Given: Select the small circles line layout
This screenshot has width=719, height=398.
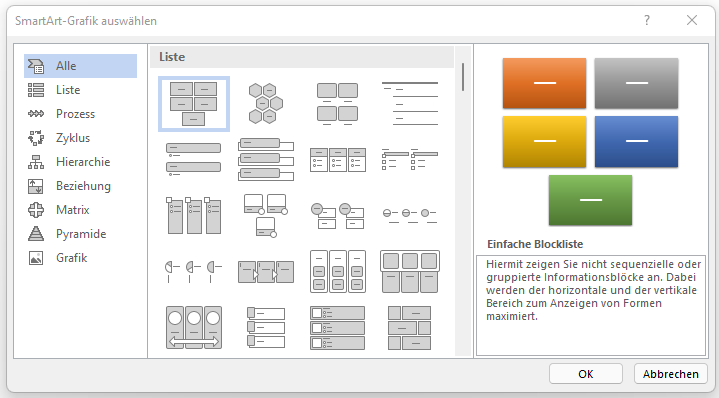Looking at the screenshot, I should coord(410,215).
